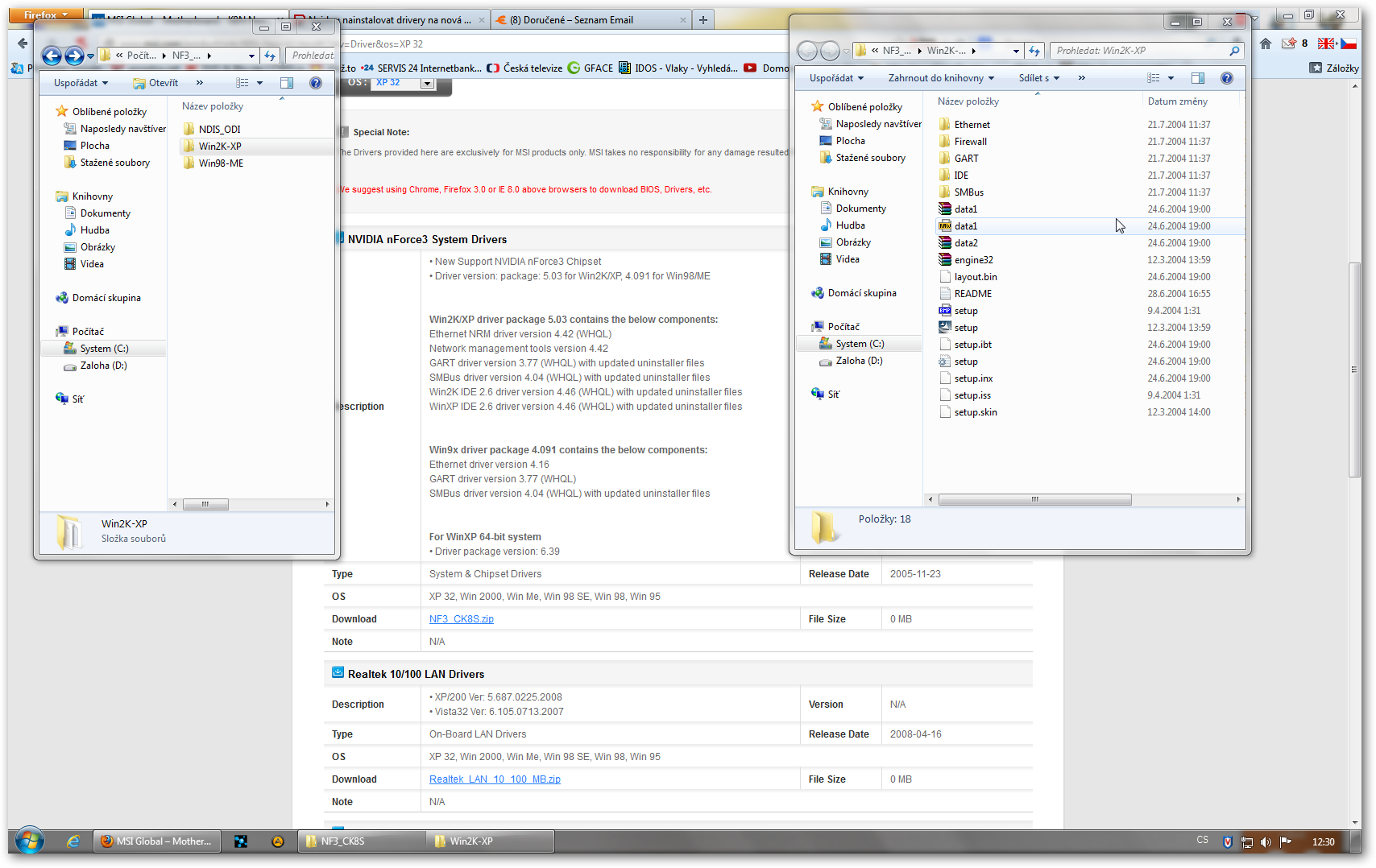The width and height of the screenshot is (1376, 868).
Task: Open the Česká televize bookmark
Action: [x=524, y=68]
